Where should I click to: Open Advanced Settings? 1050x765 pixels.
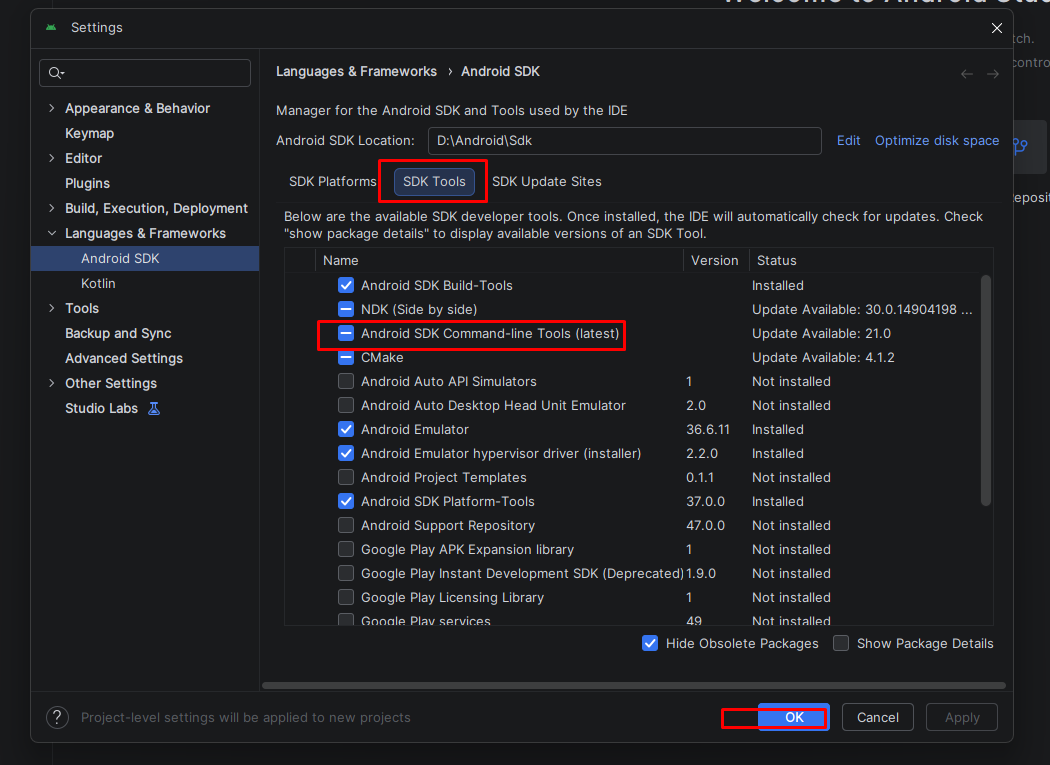[x=124, y=358]
